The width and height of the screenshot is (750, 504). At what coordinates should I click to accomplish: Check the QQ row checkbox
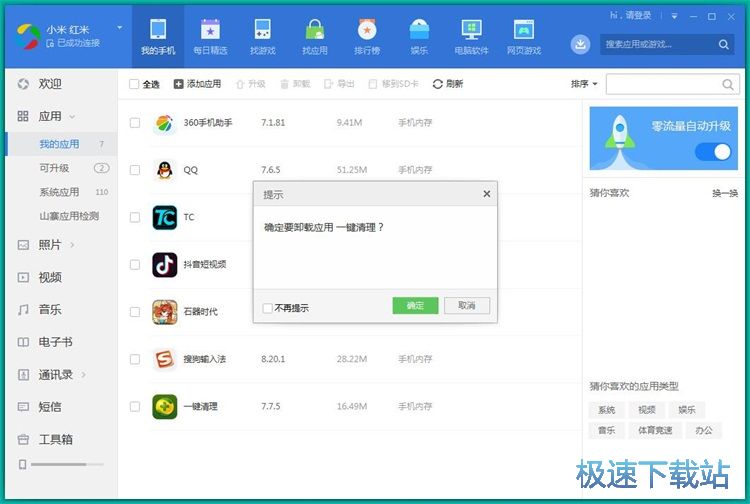[x=135, y=170]
